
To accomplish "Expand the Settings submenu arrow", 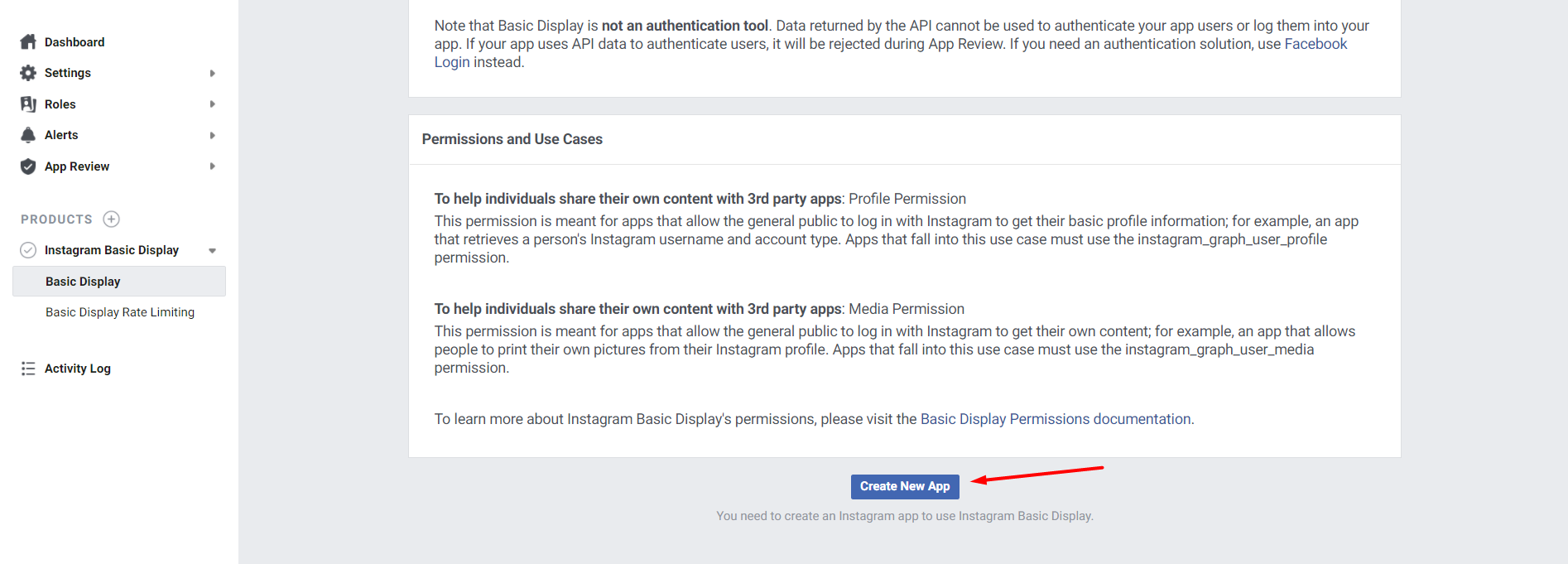I will 213,73.
